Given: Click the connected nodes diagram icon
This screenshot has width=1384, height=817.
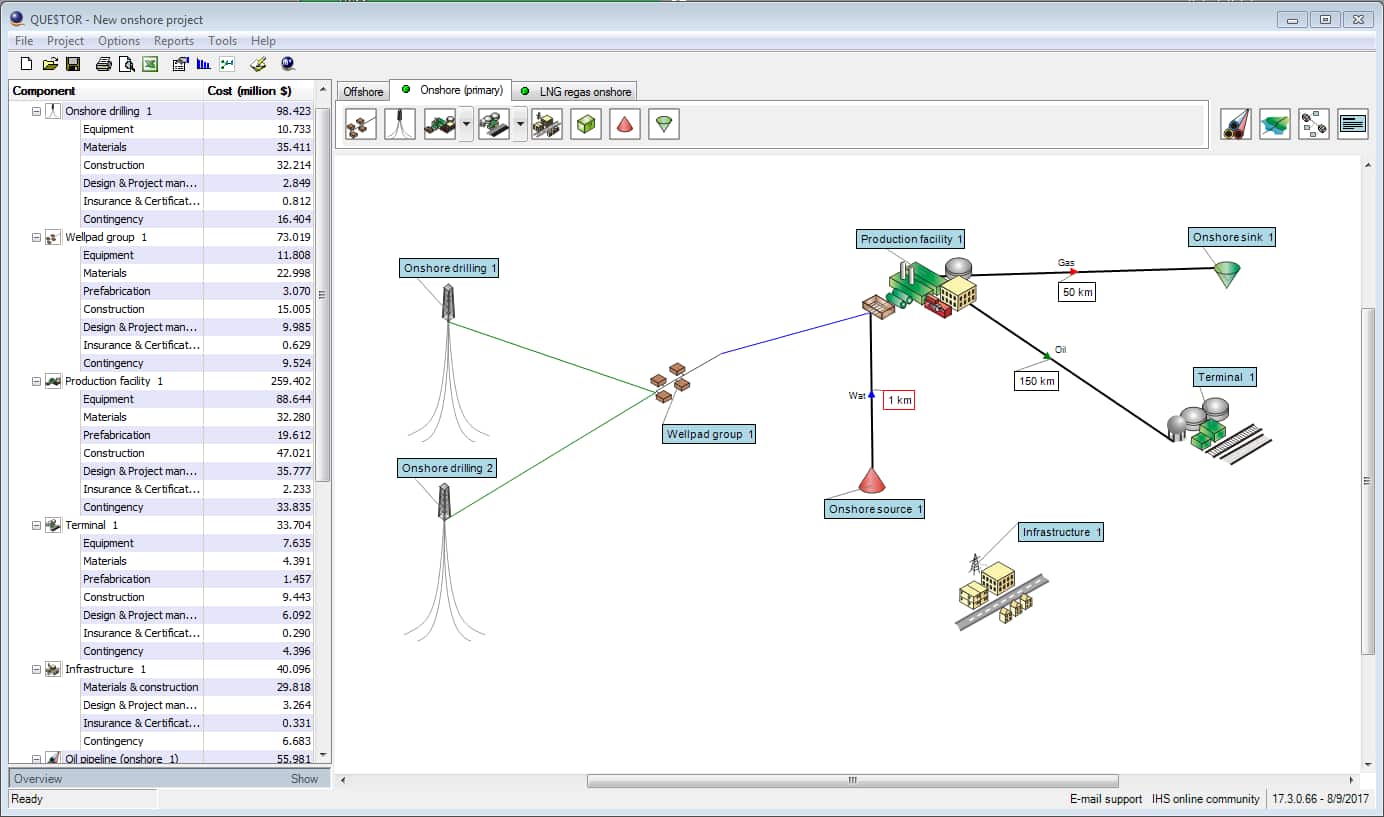Looking at the screenshot, I should click(x=1314, y=124).
